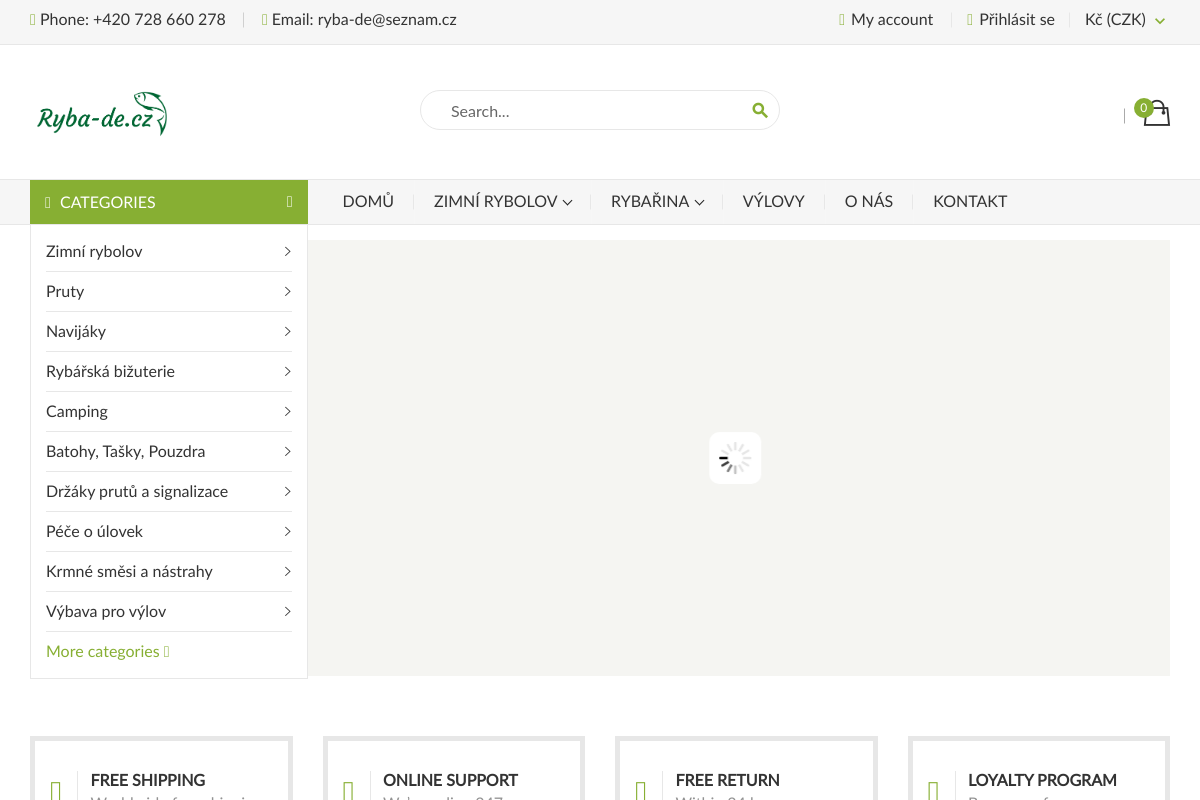Open the Kč (CZK) currency dropdown
This screenshot has width=1200, height=800.
point(1125,20)
